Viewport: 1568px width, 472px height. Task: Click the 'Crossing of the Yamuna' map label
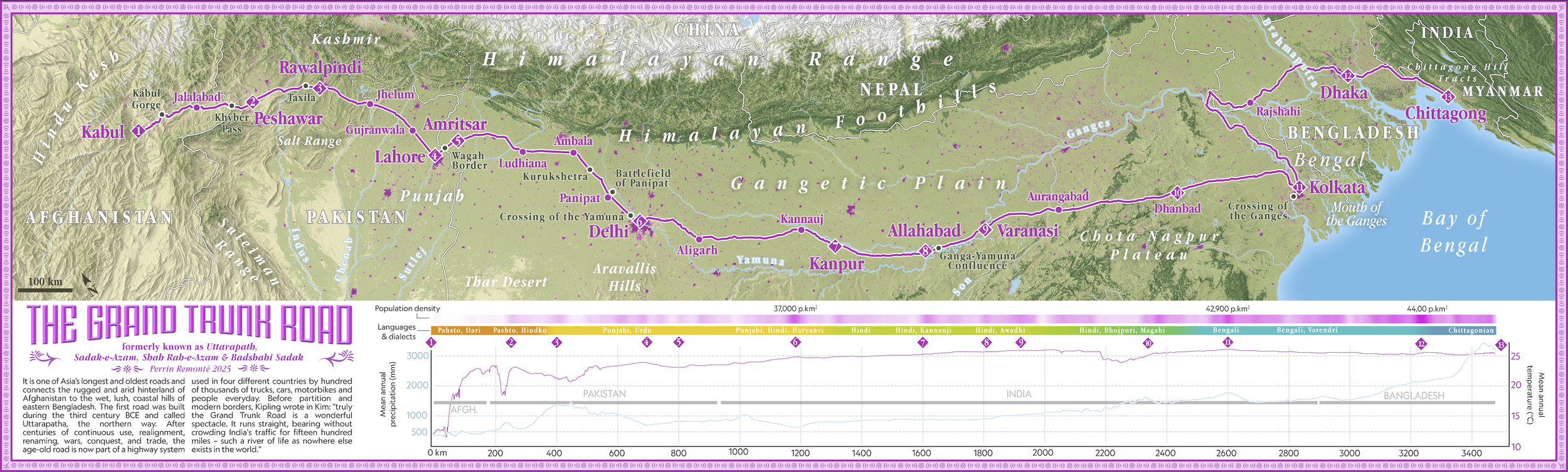561,217
